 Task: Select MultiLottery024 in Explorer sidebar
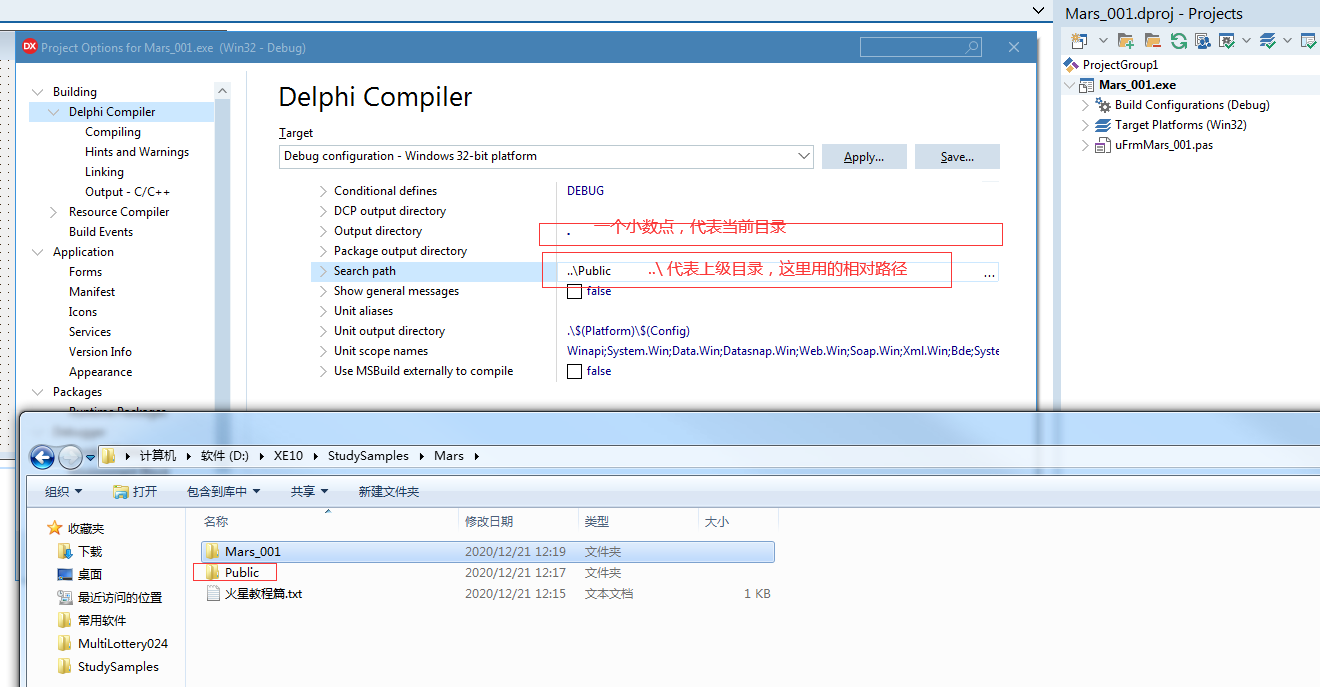click(x=123, y=644)
